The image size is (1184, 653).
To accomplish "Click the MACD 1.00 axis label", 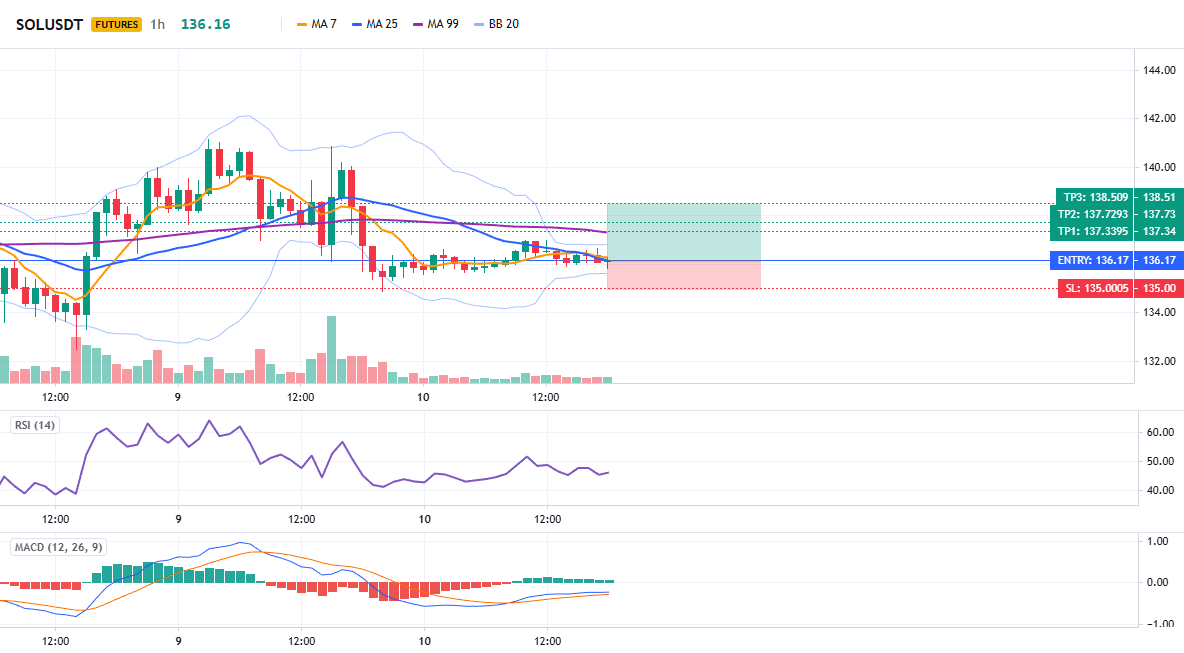I will [x=1158, y=541].
